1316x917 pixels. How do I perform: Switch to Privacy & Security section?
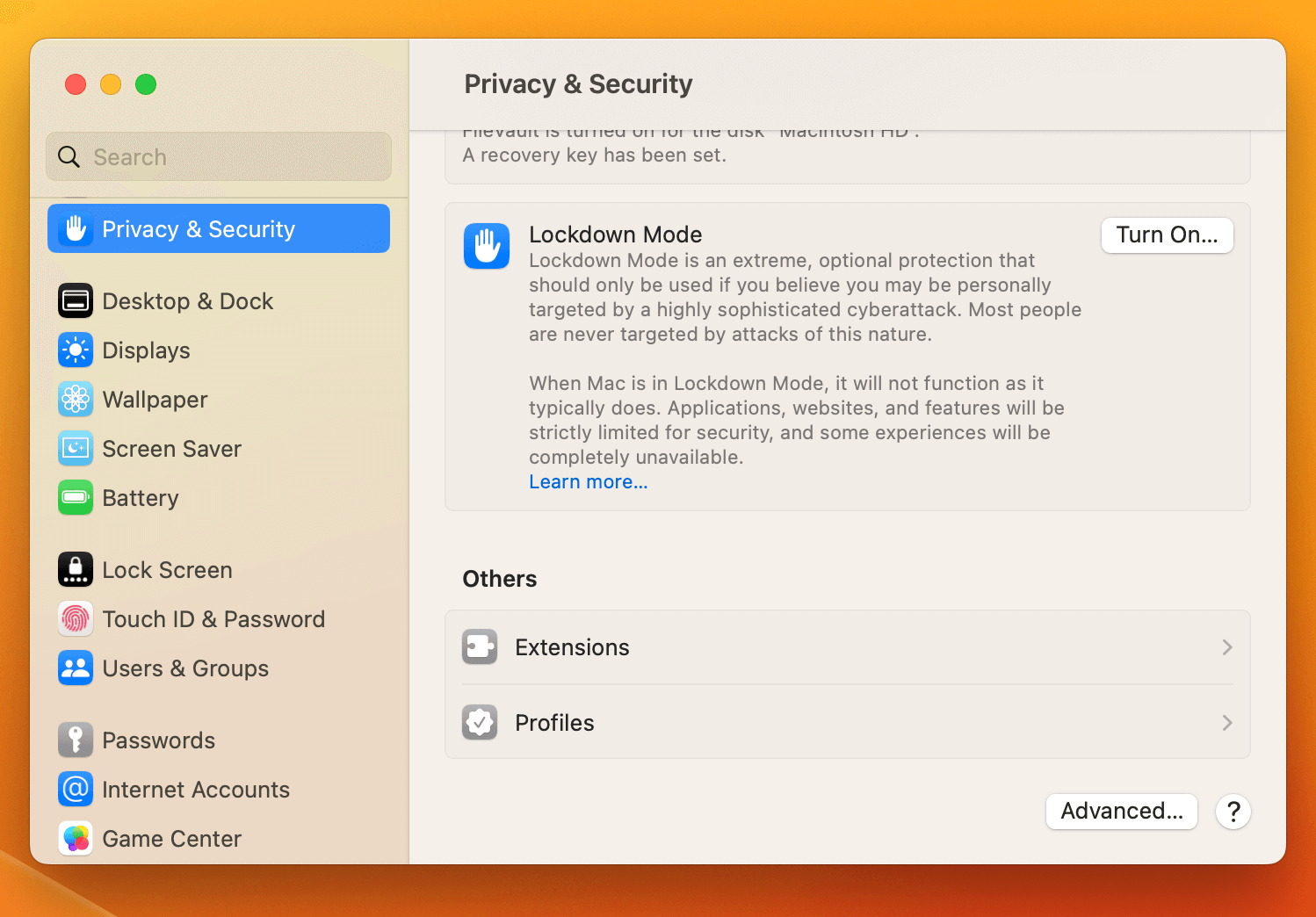click(x=199, y=228)
